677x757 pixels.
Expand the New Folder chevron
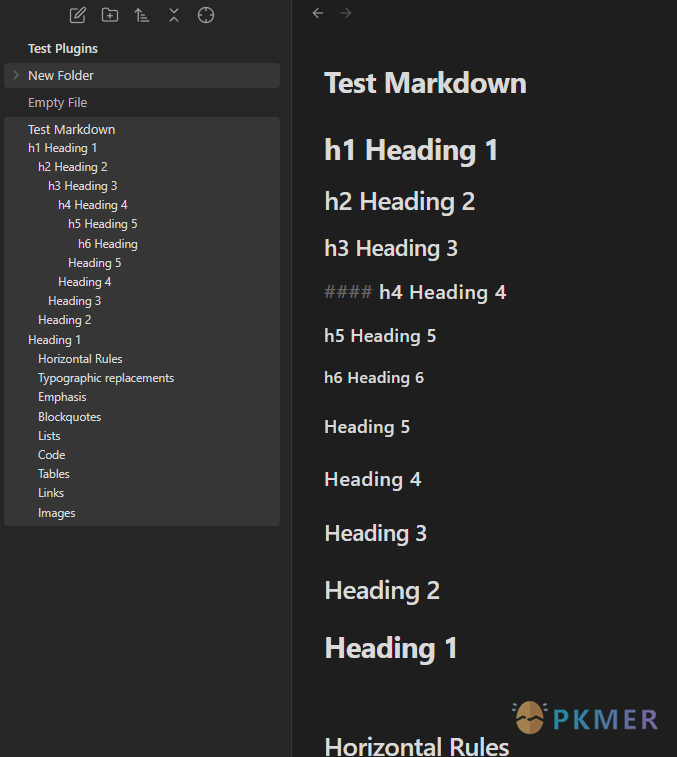click(16, 75)
